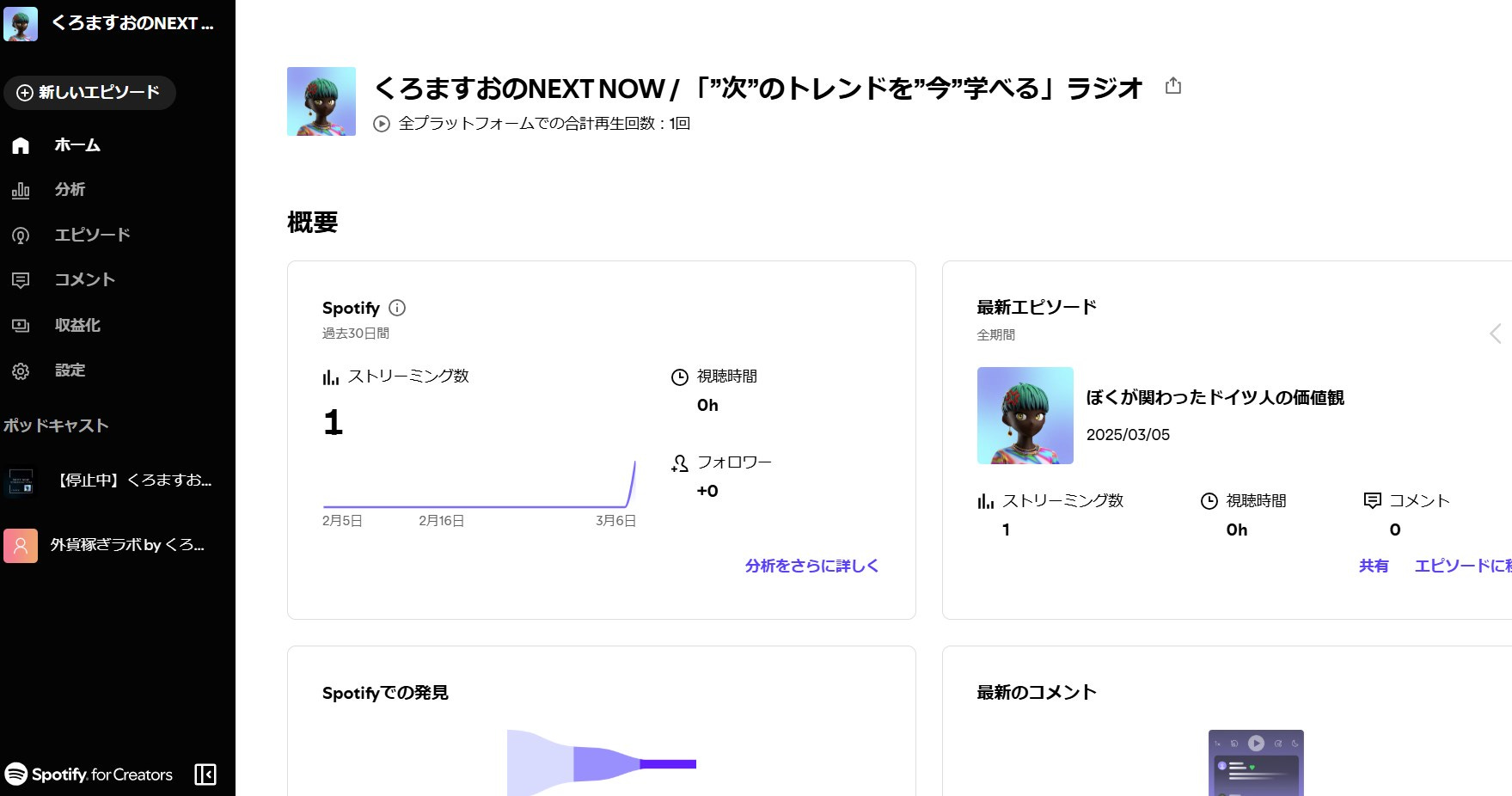Collapse the sidebar using the panel icon
Viewport: 1512px width, 796px height.
coord(205,775)
